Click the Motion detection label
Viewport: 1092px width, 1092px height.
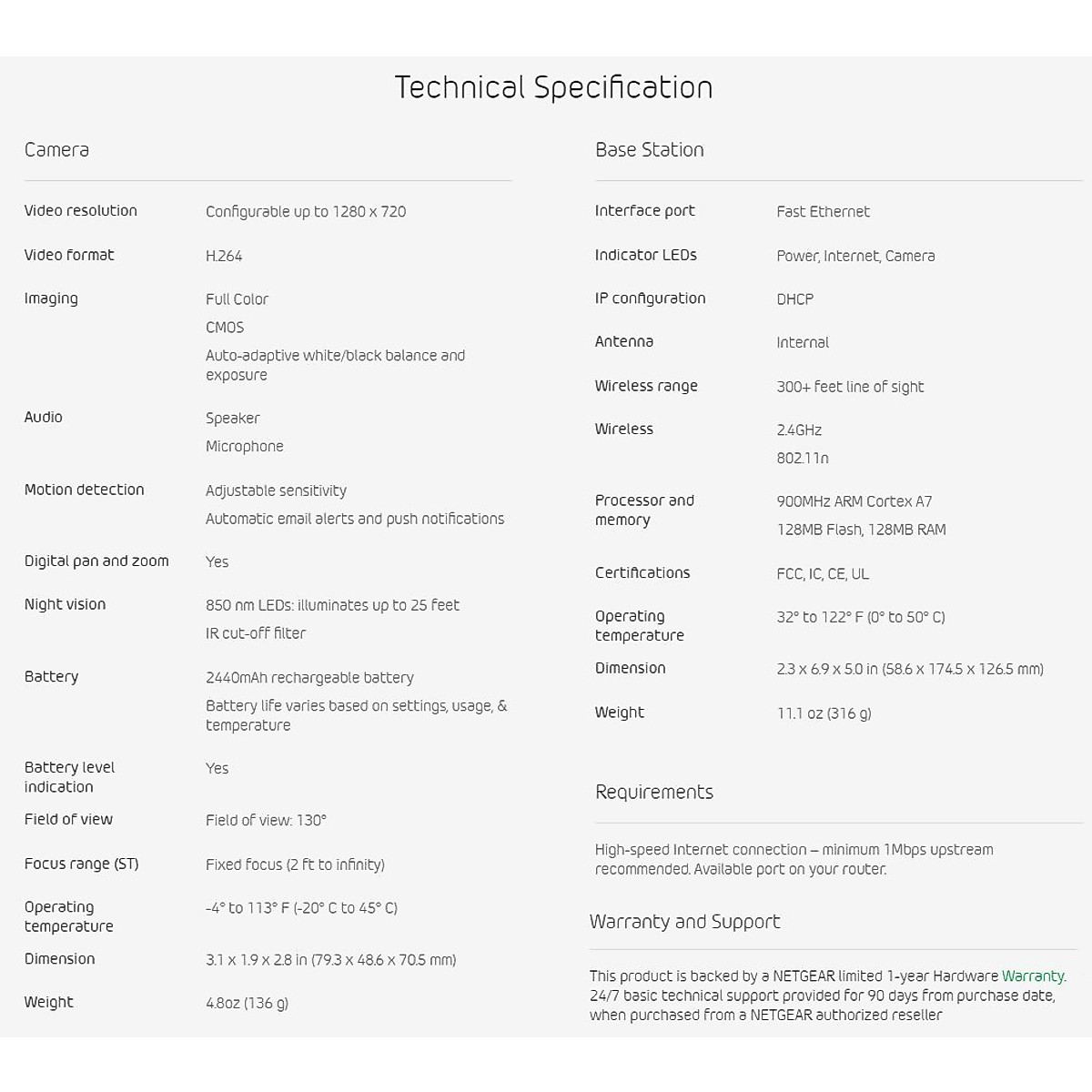(x=84, y=490)
